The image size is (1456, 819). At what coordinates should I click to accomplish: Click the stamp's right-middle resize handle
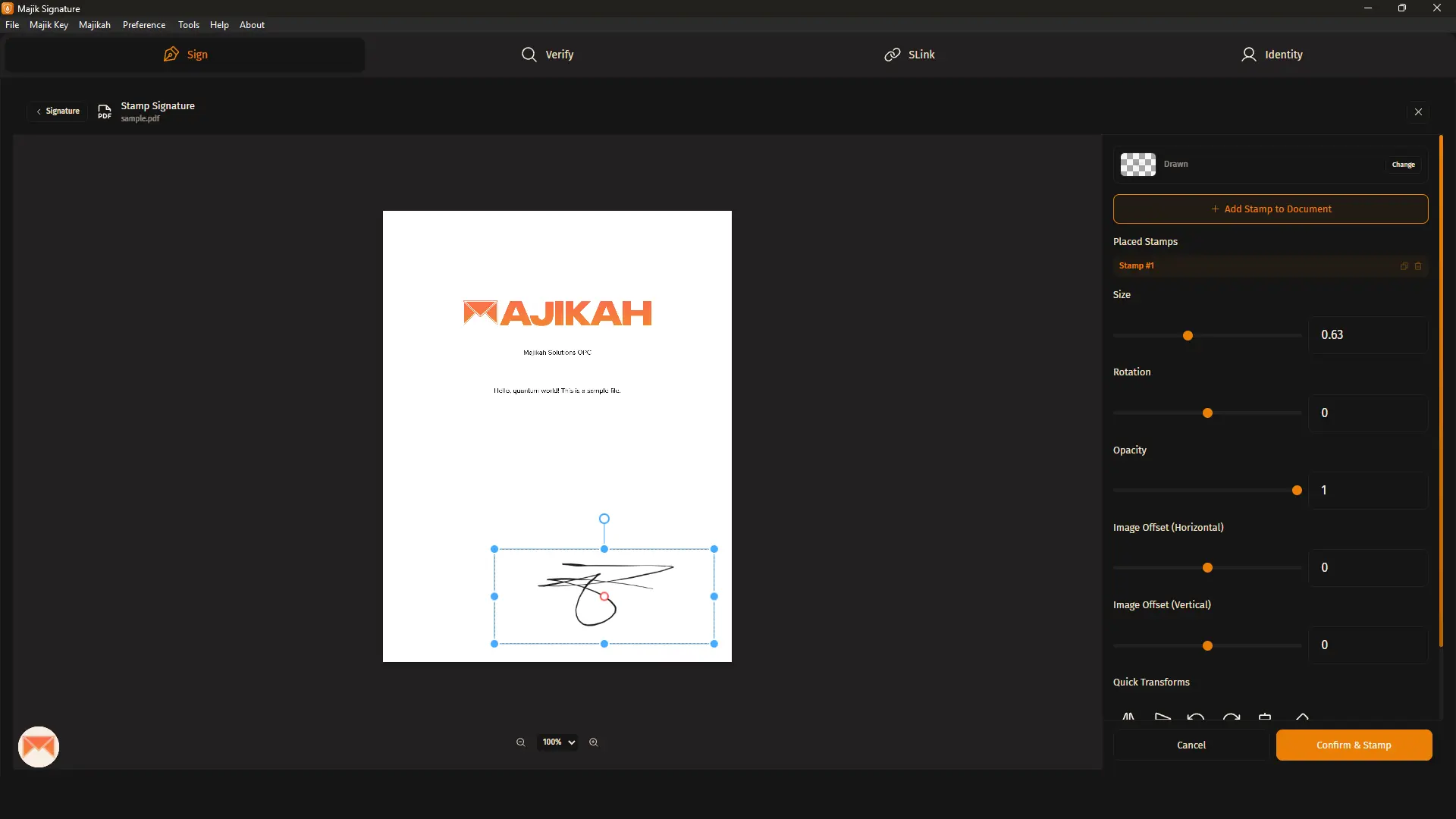click(714, 597)
